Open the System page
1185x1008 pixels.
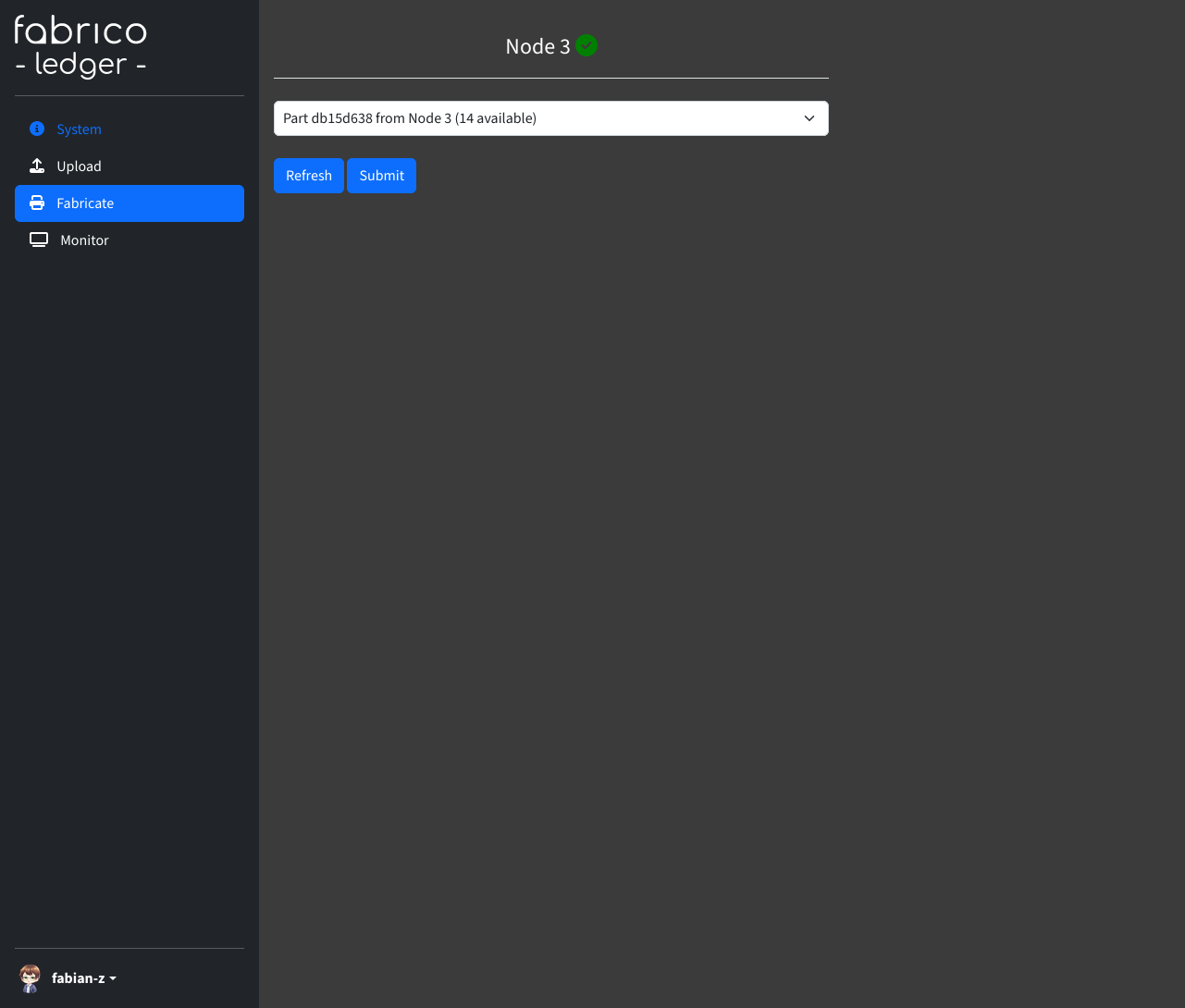point(130,129)
